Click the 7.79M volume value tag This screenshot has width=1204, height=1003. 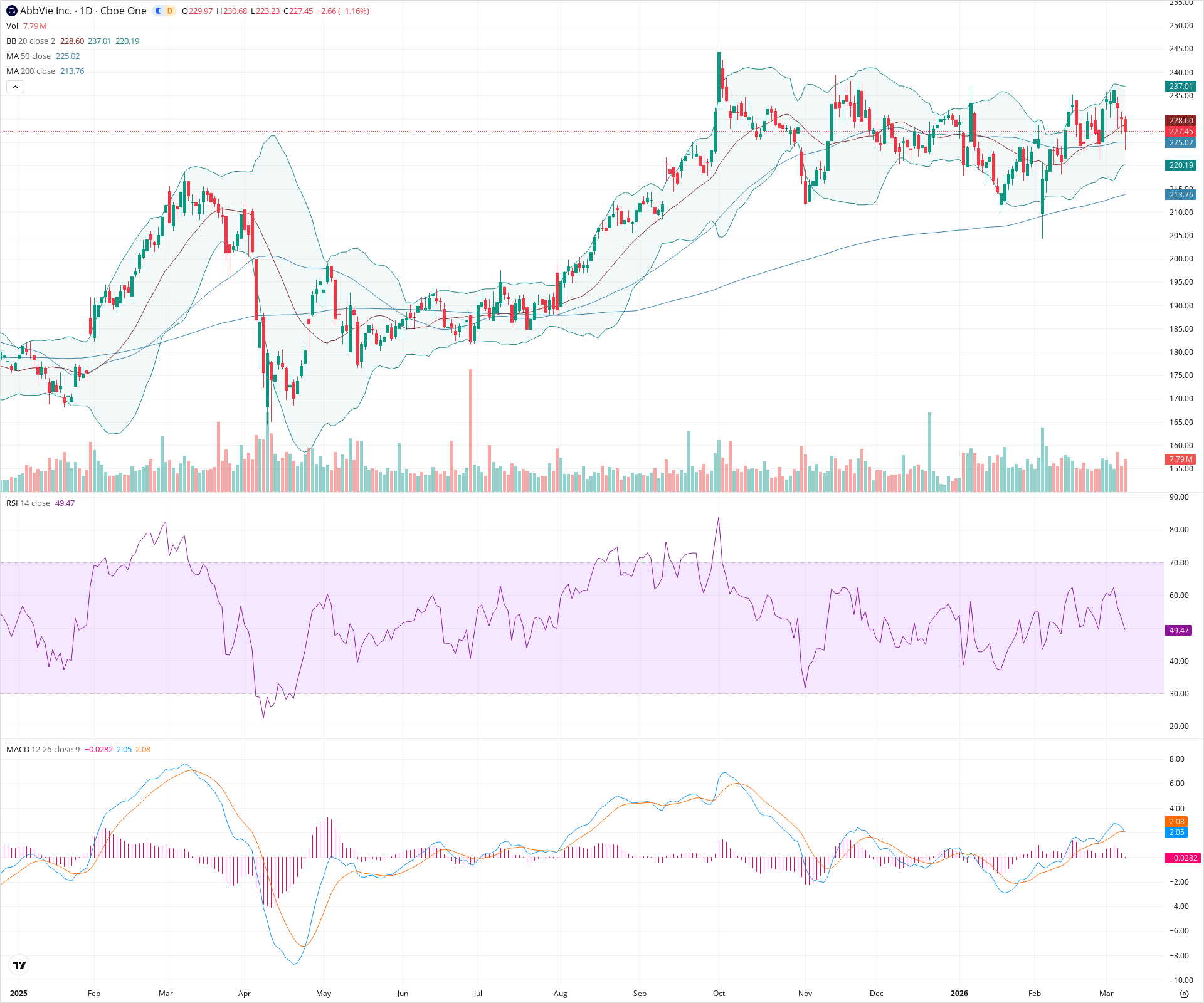click(1180, 459)
